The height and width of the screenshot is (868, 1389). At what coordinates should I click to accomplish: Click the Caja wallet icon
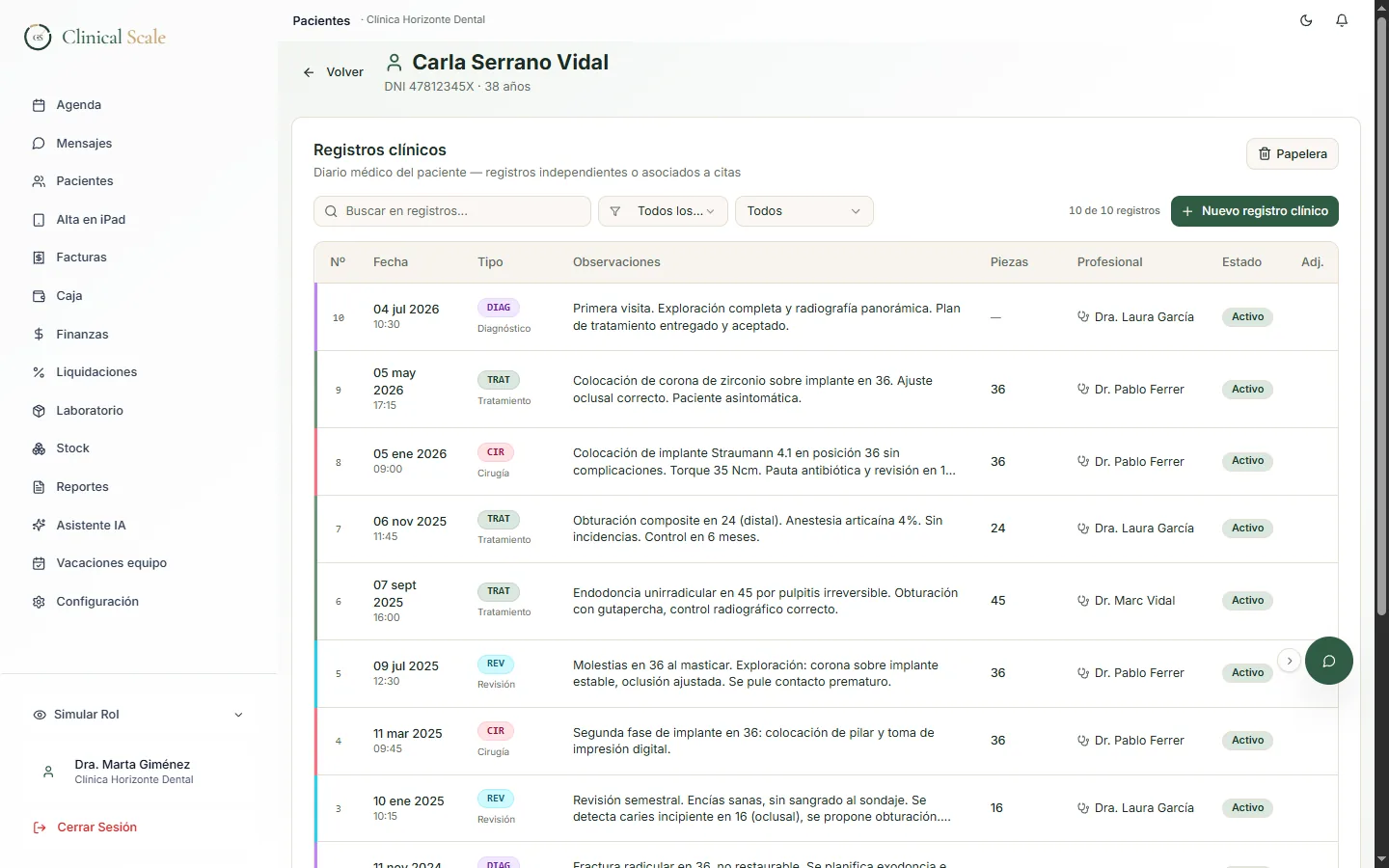(x=39, y=296)
